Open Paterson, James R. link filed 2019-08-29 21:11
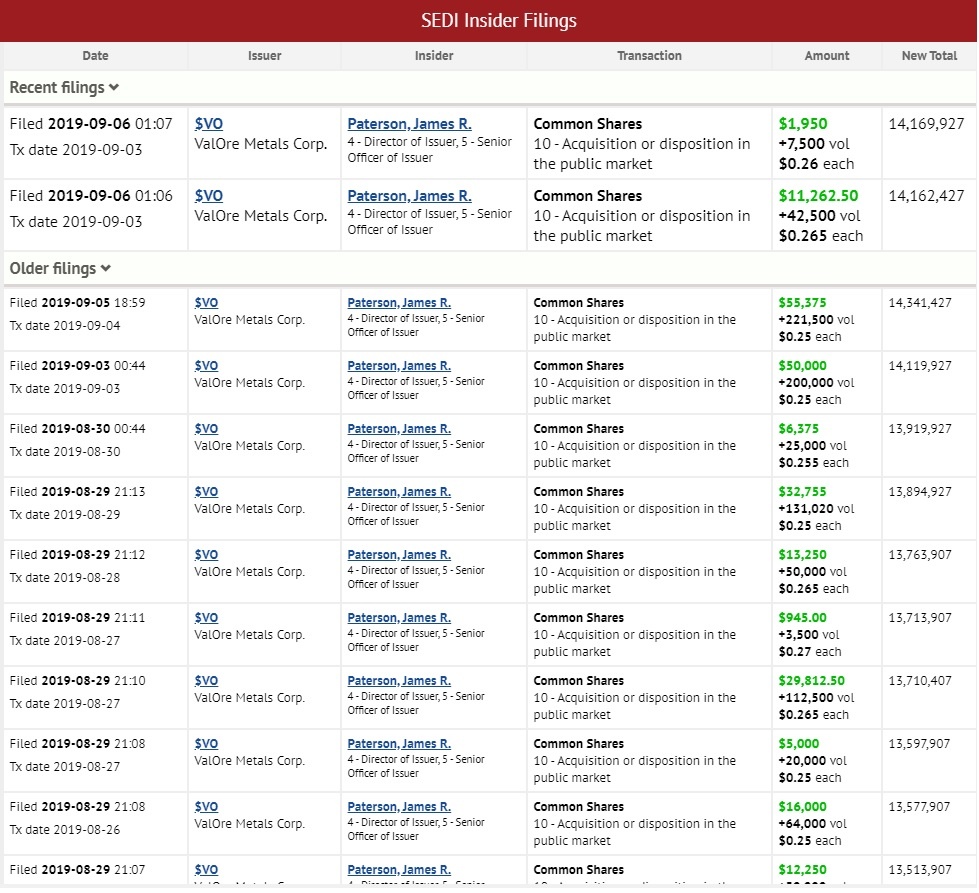 [399, 618]
